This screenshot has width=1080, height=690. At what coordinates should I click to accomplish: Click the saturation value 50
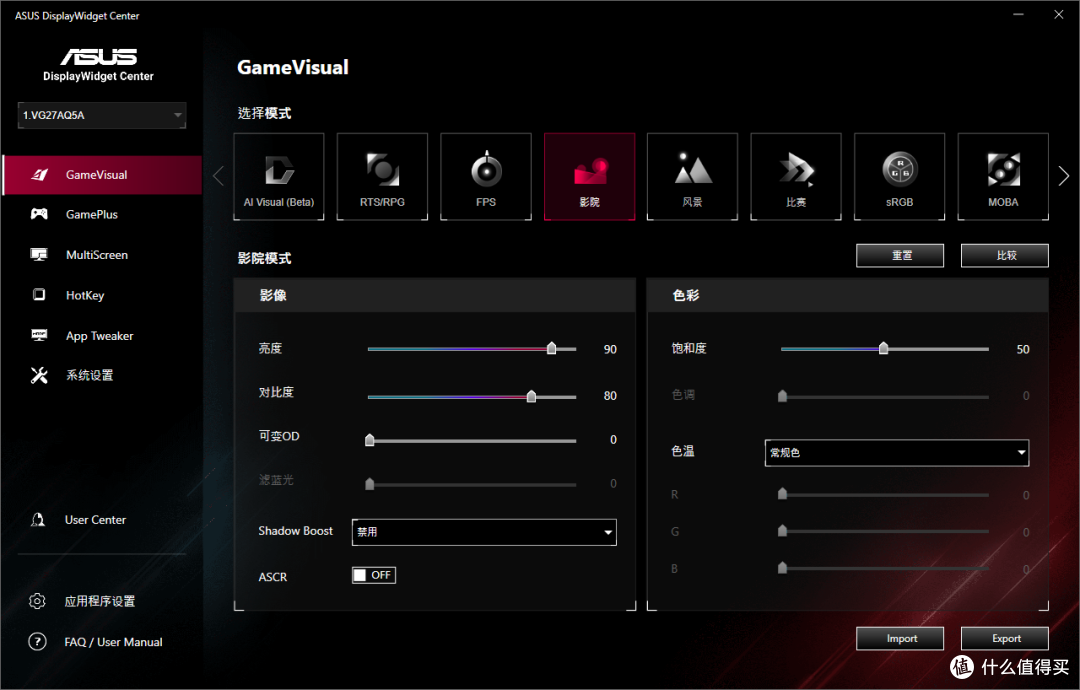(1023, 349)
